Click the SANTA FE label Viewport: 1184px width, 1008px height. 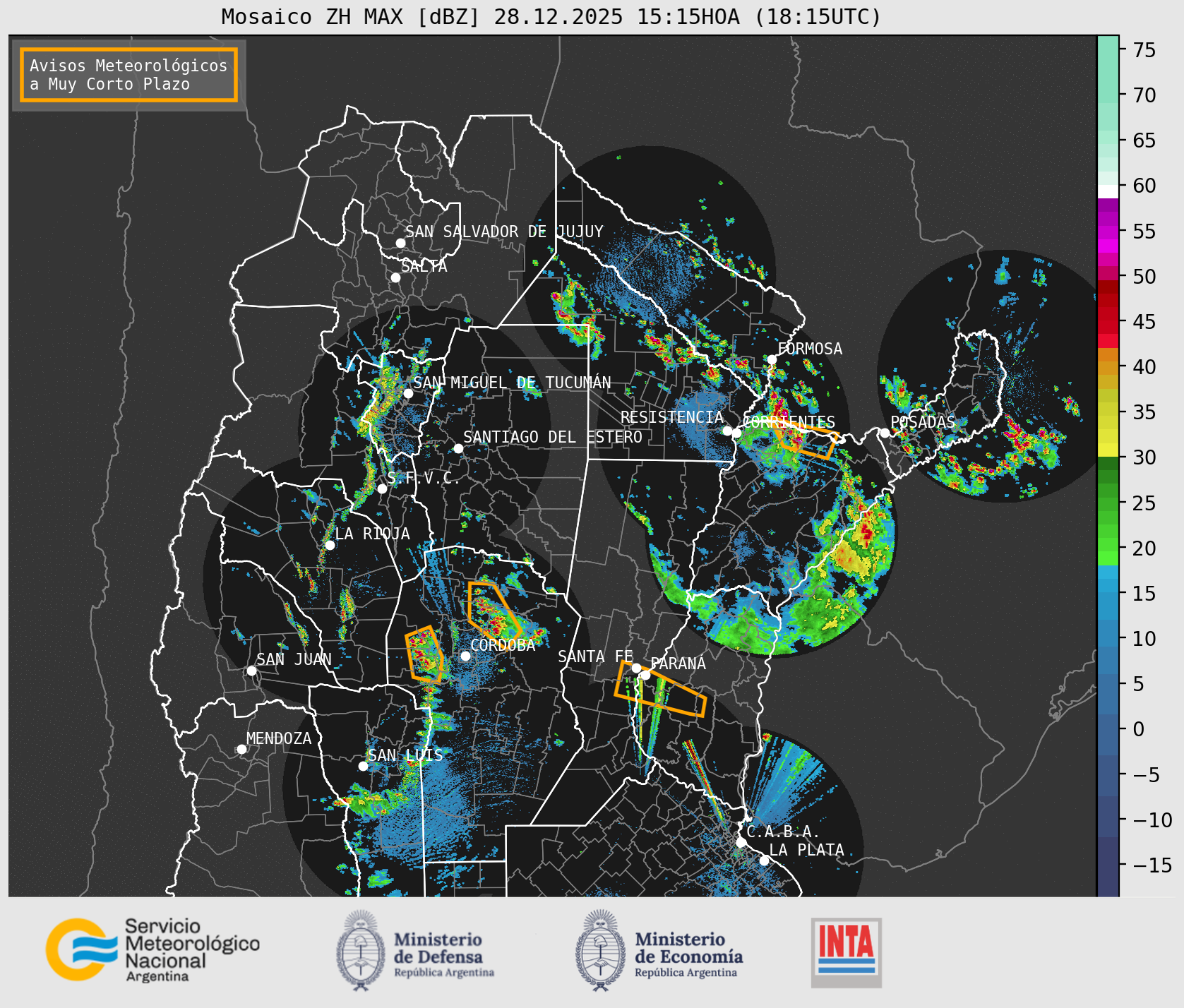point(595,656)
